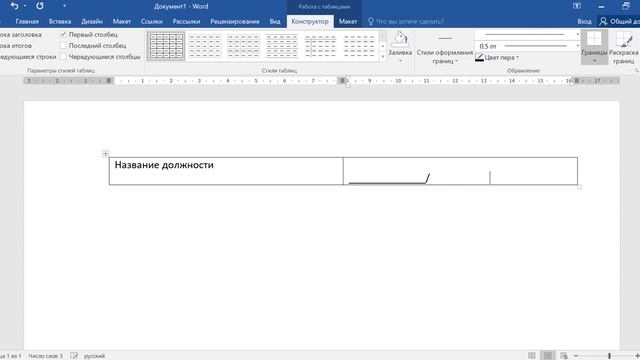Click inside the right table cell
Viewport: 640px width, 360px height.
pos(460,171)
